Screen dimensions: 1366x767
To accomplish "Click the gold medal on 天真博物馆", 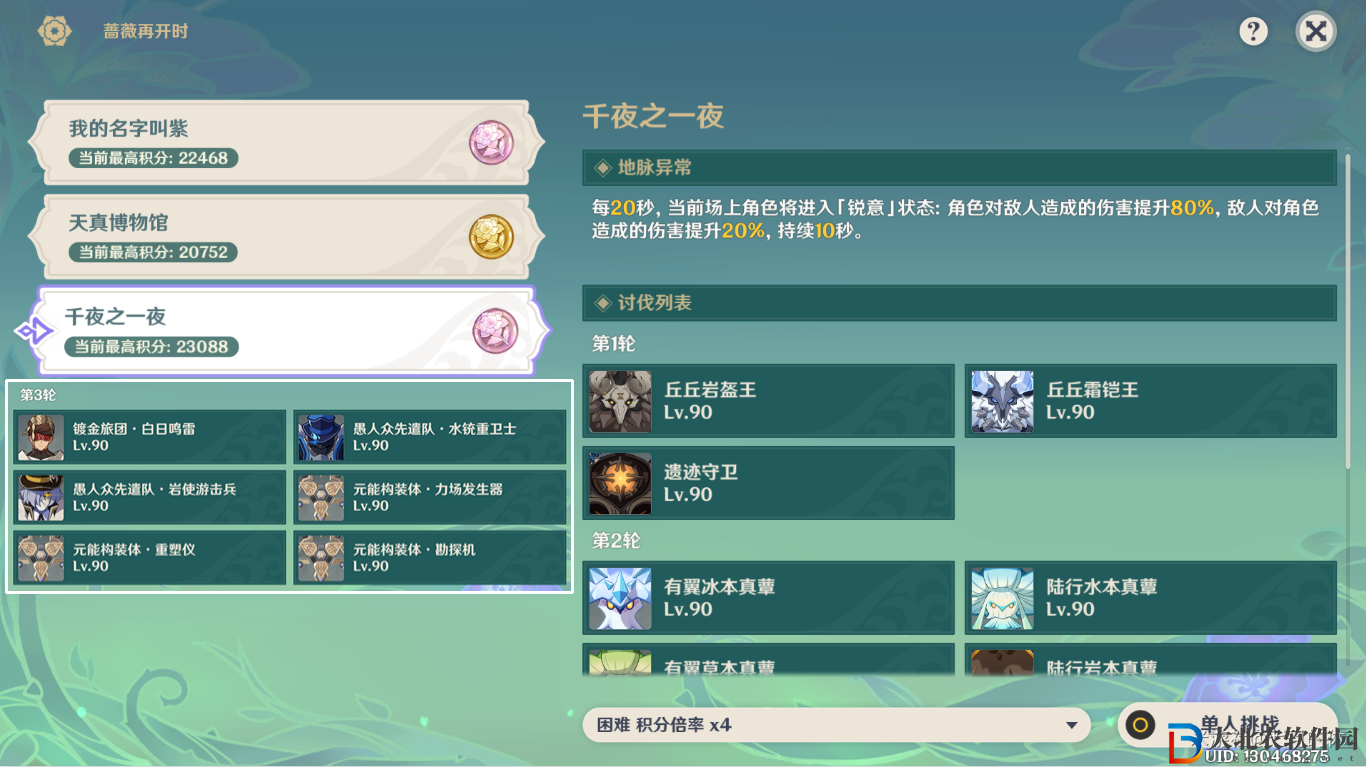I will pyautogui.click(x=492, y=237).
